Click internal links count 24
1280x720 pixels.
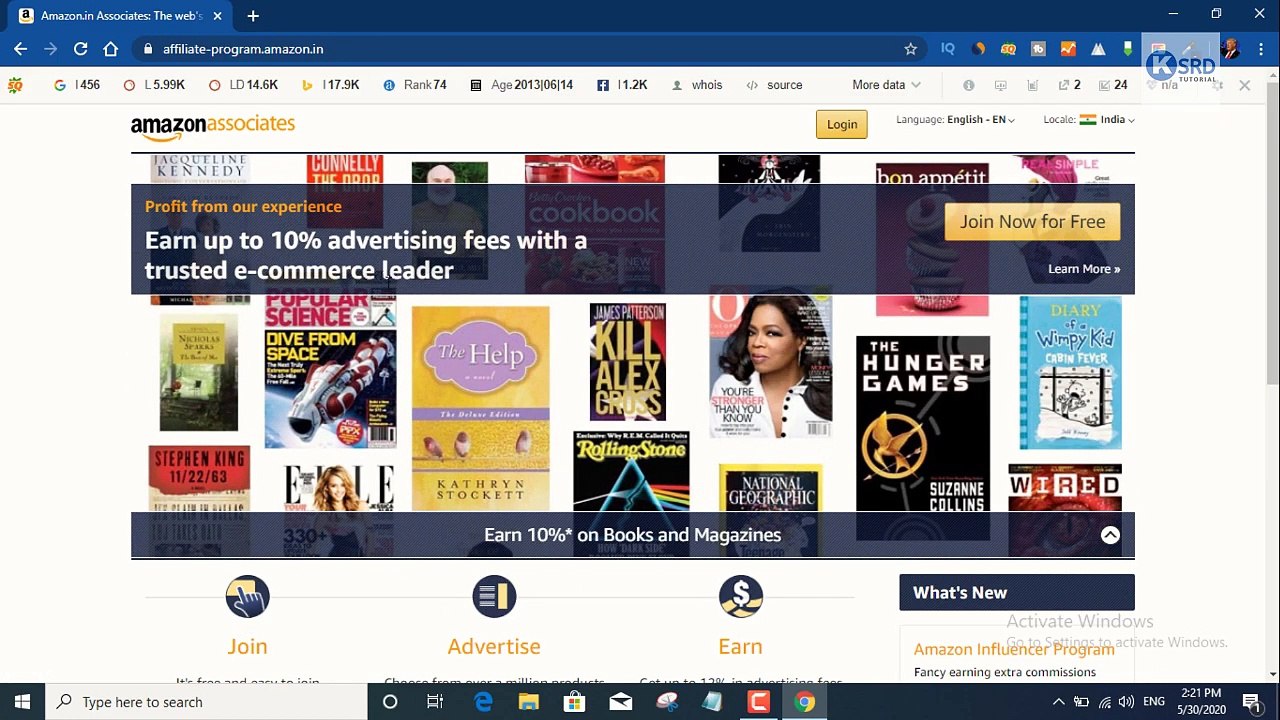coord(1113,85)
